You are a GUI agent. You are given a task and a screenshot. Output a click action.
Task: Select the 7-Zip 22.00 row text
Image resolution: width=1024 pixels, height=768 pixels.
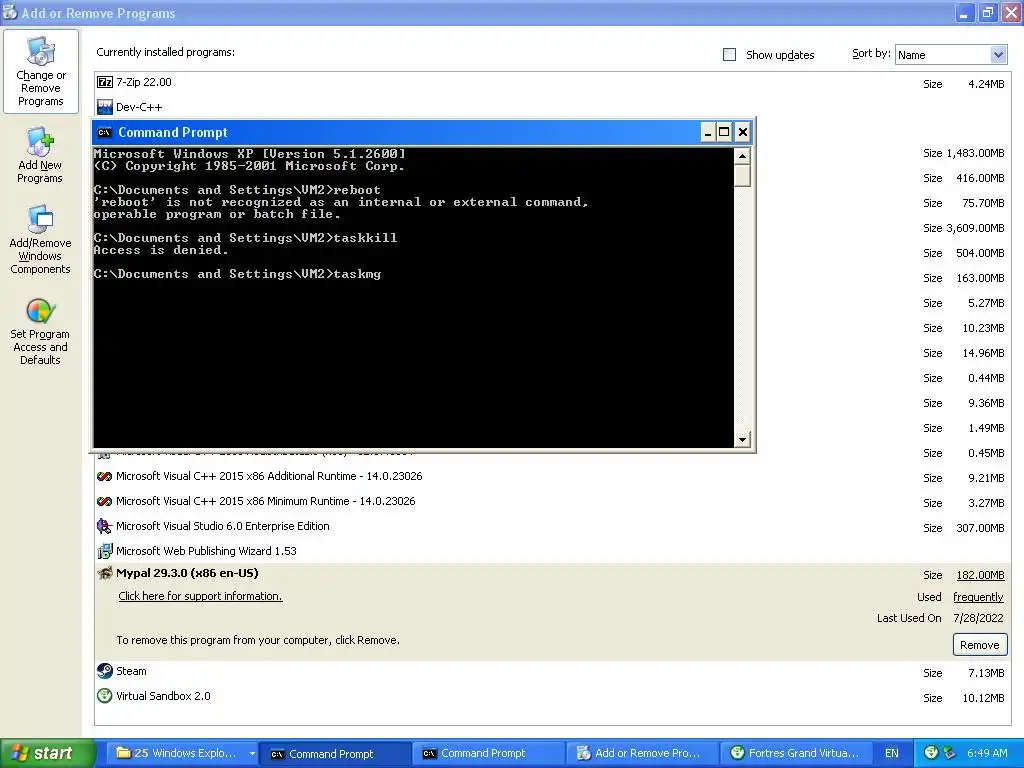144,82
